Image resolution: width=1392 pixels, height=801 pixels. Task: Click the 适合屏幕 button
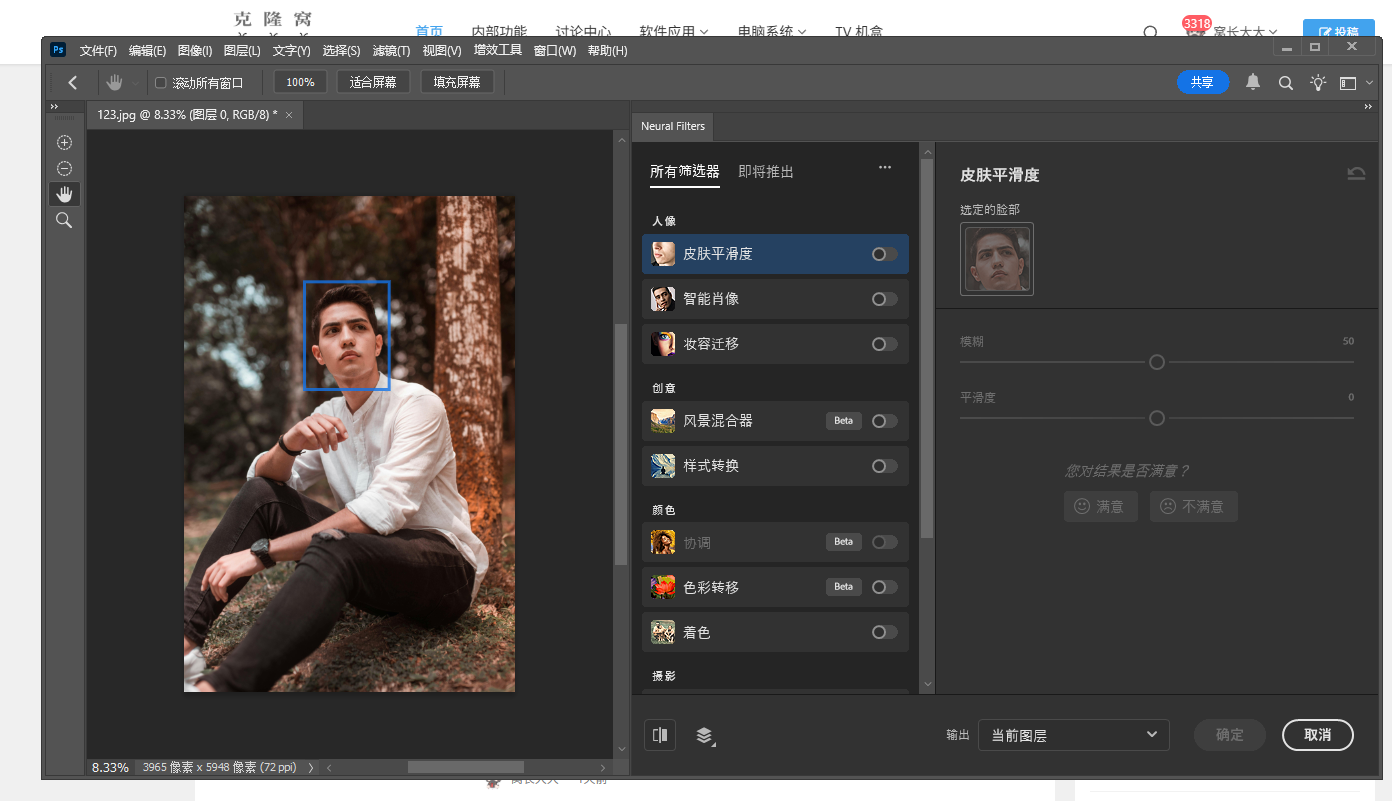(x=373, y=82)
